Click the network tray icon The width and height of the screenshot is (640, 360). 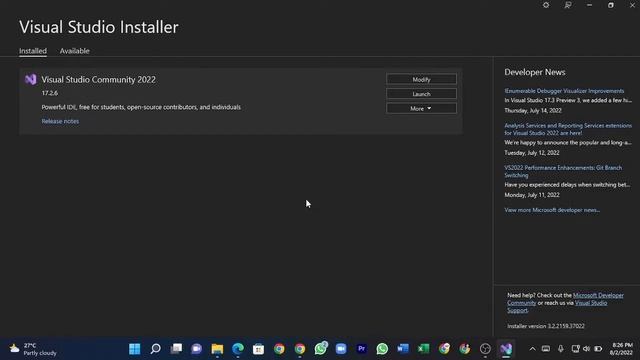576,349
